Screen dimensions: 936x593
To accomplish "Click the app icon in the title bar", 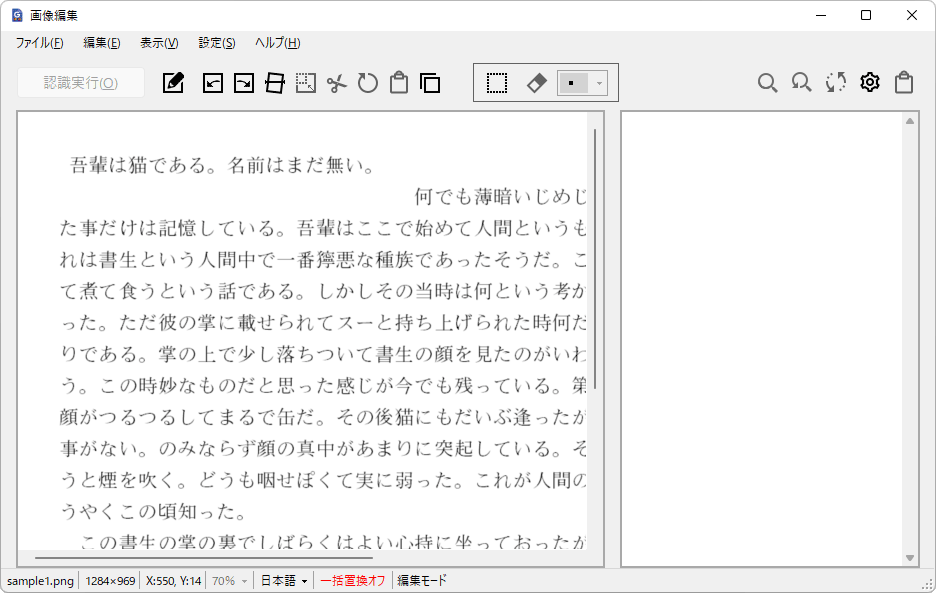I will tap(17, 15).
